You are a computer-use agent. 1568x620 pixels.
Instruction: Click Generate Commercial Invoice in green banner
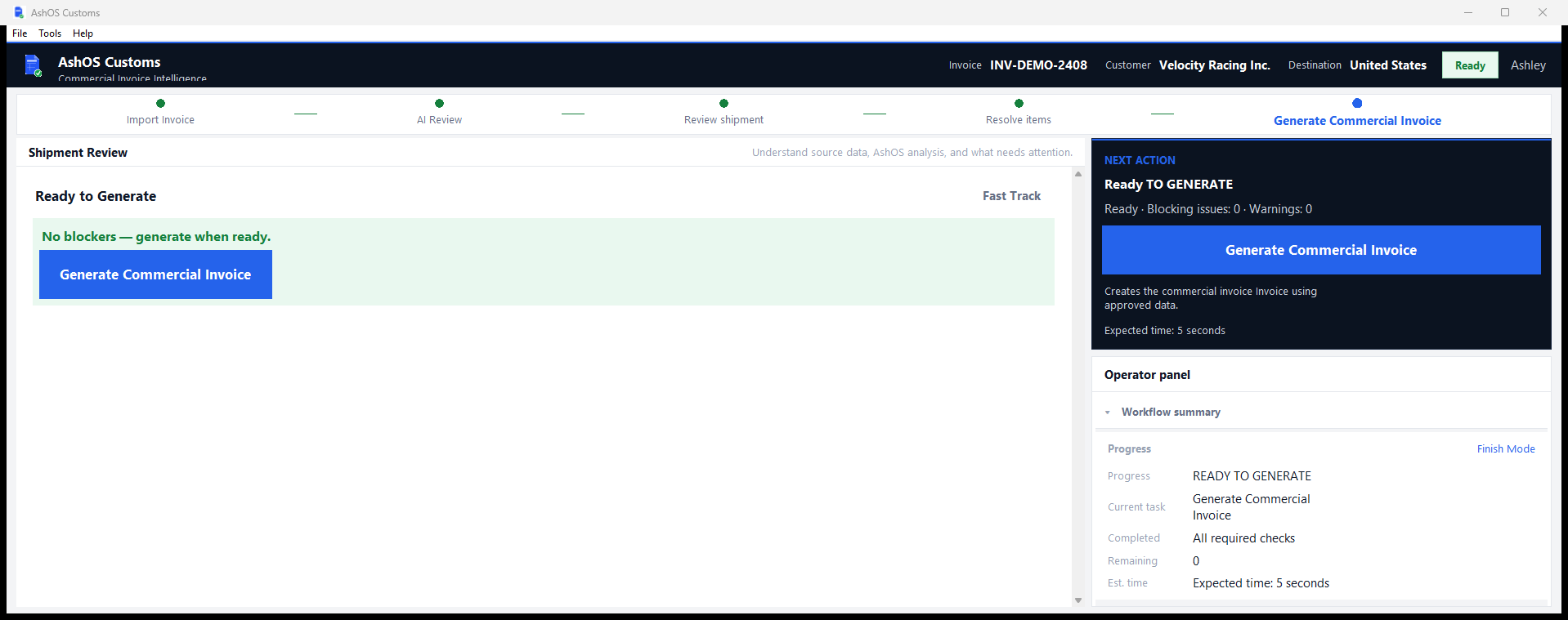tap(155, 274)
